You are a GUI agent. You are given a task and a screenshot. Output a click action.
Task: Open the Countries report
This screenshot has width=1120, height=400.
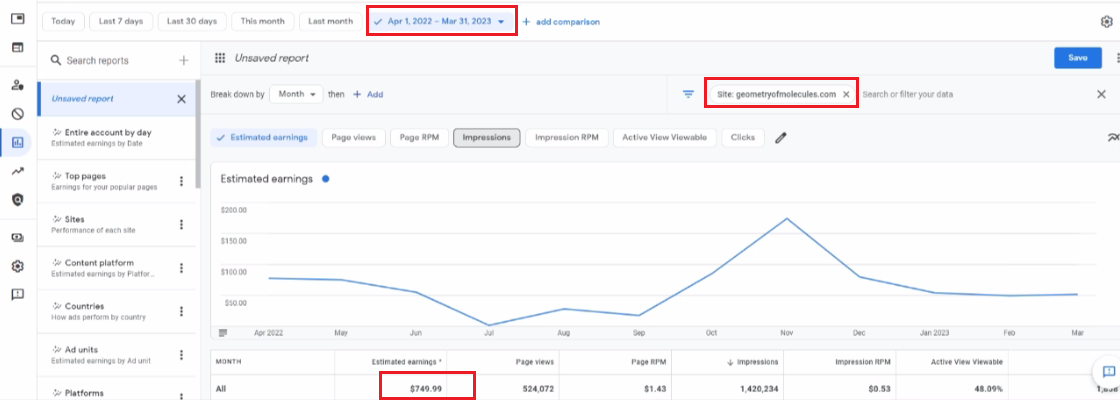107,311
